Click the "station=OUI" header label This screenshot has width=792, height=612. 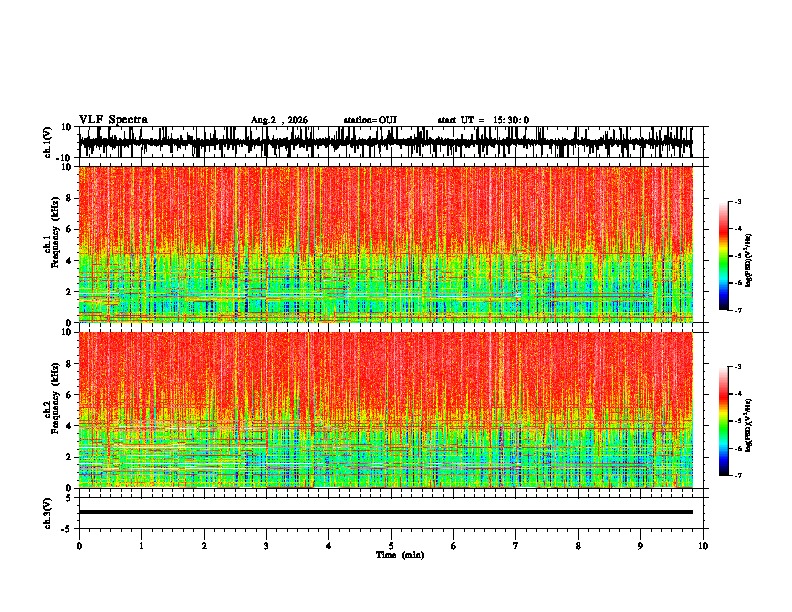[x=370, y=120]
